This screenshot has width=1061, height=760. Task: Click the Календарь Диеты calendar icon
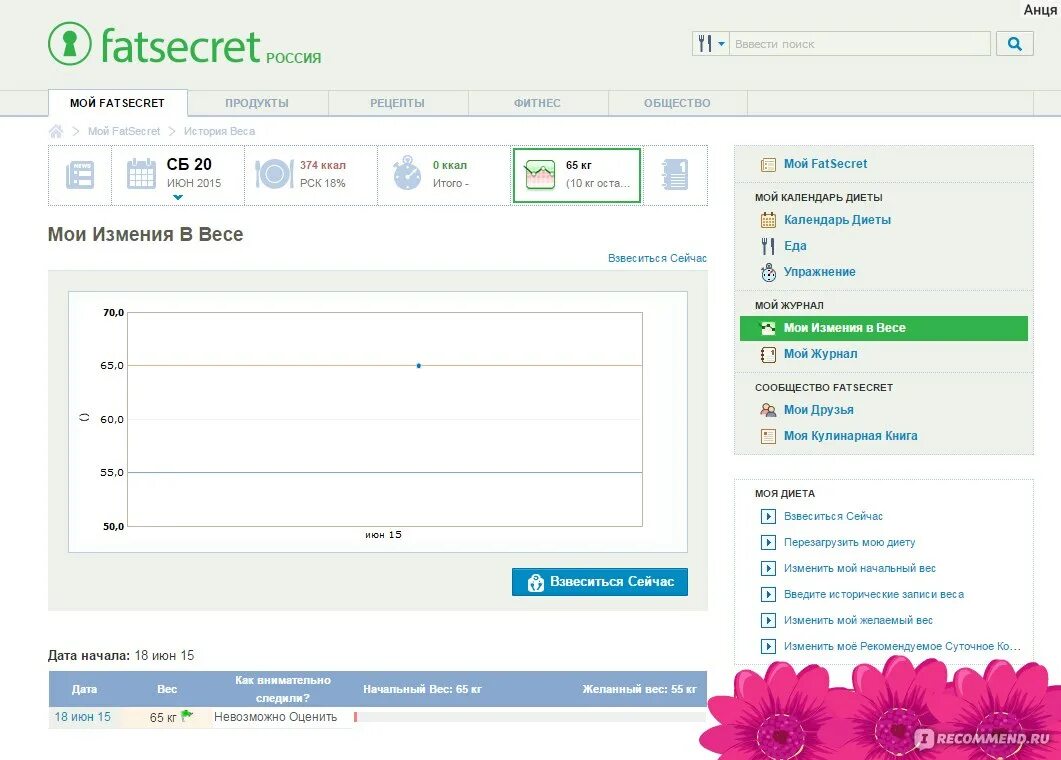point(768,220)
